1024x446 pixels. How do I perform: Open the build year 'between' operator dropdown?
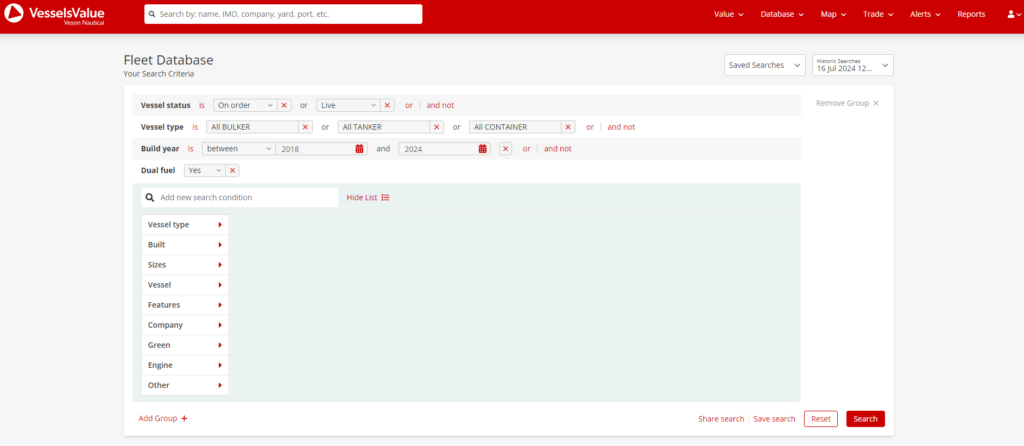click(238, 149)
